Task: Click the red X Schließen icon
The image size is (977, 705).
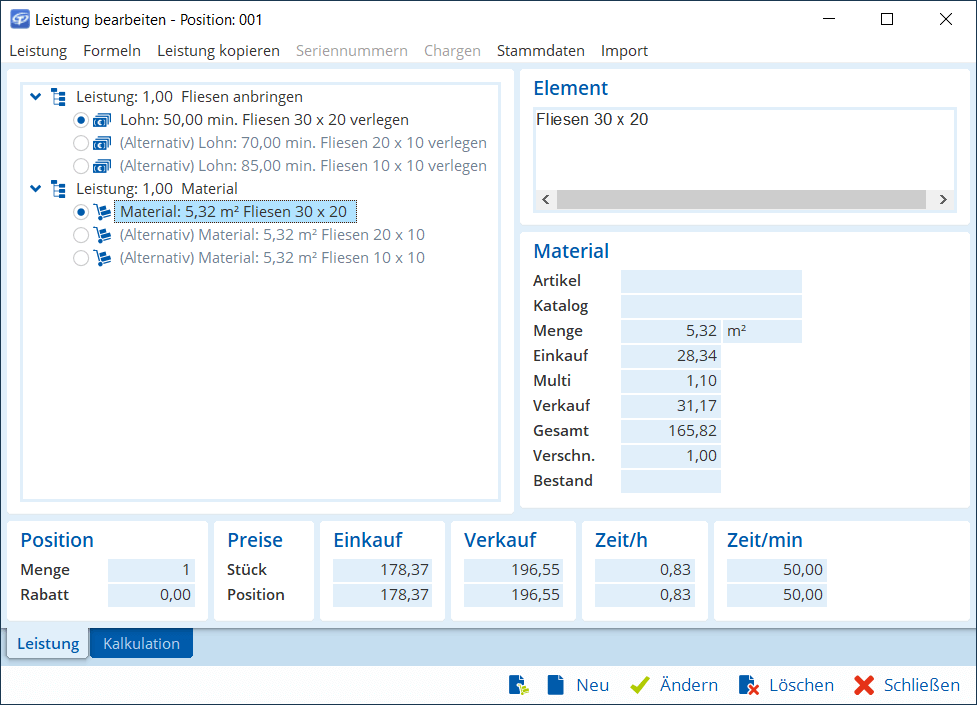Action: (864, 685)
